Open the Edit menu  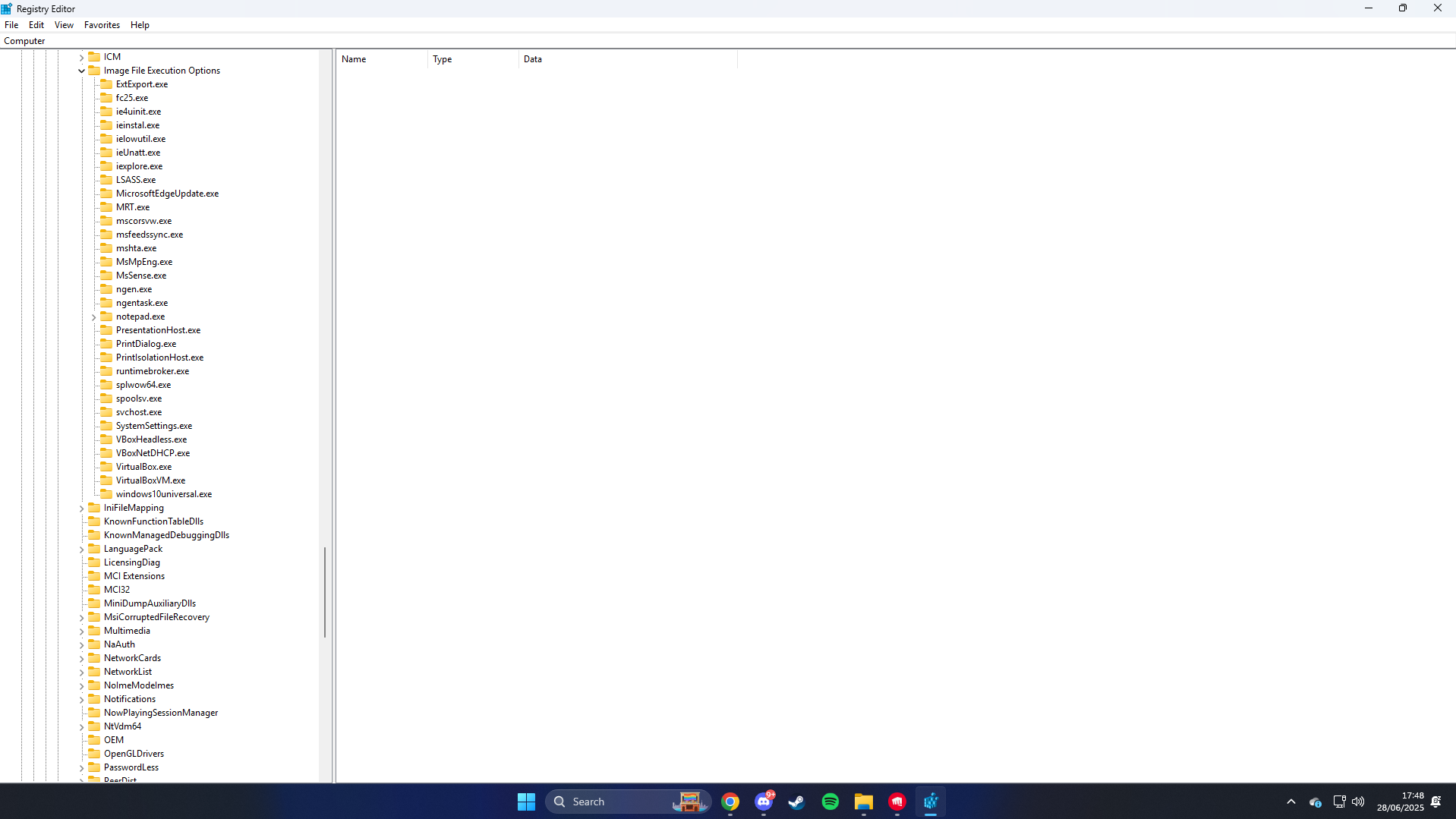(x=36, y=25)
